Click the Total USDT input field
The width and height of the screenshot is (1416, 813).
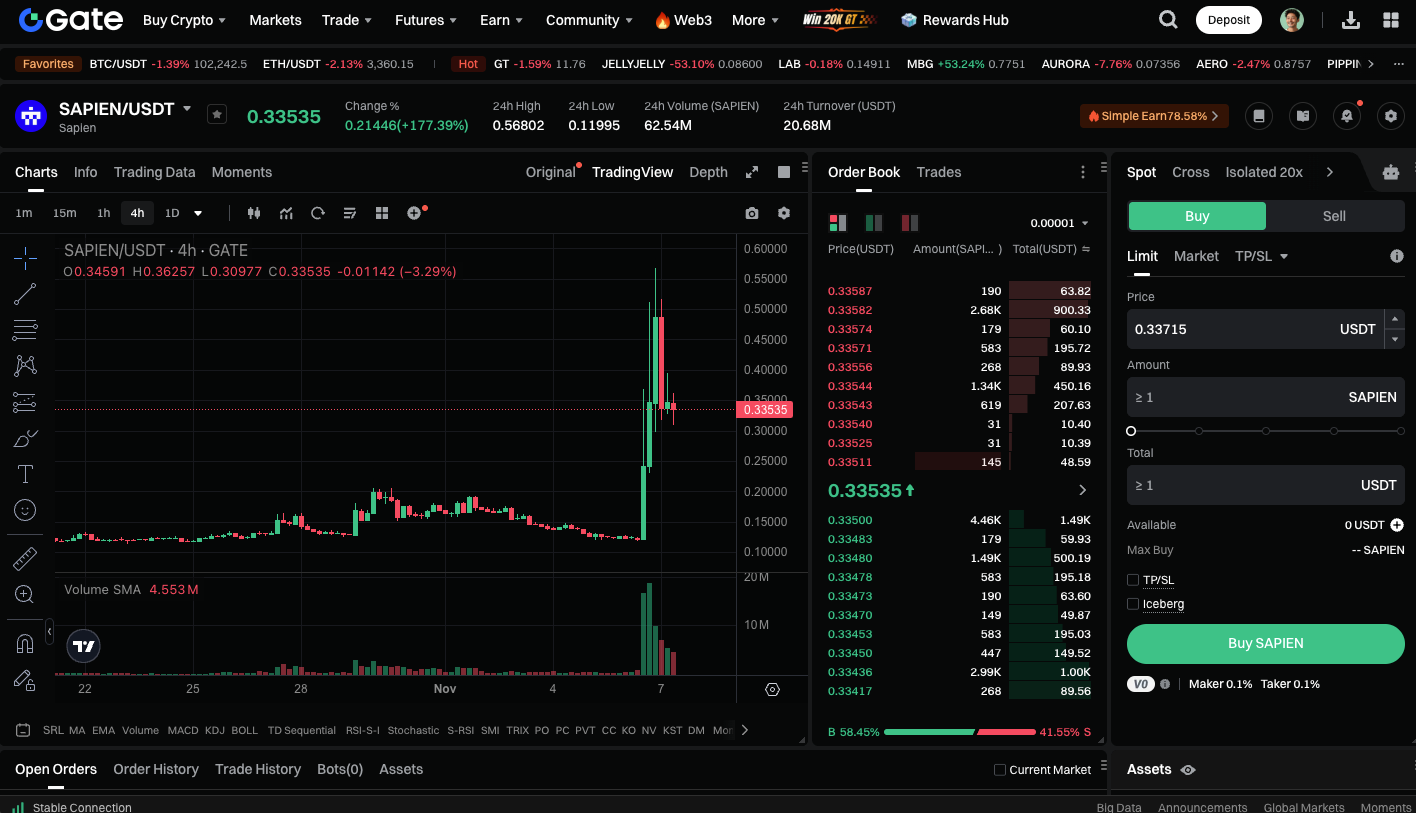(1266, 485)
